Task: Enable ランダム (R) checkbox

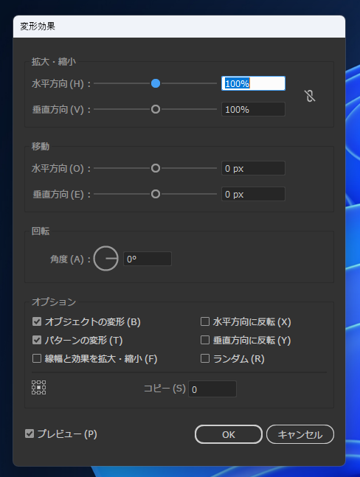Action: click(x=205, y=359)
